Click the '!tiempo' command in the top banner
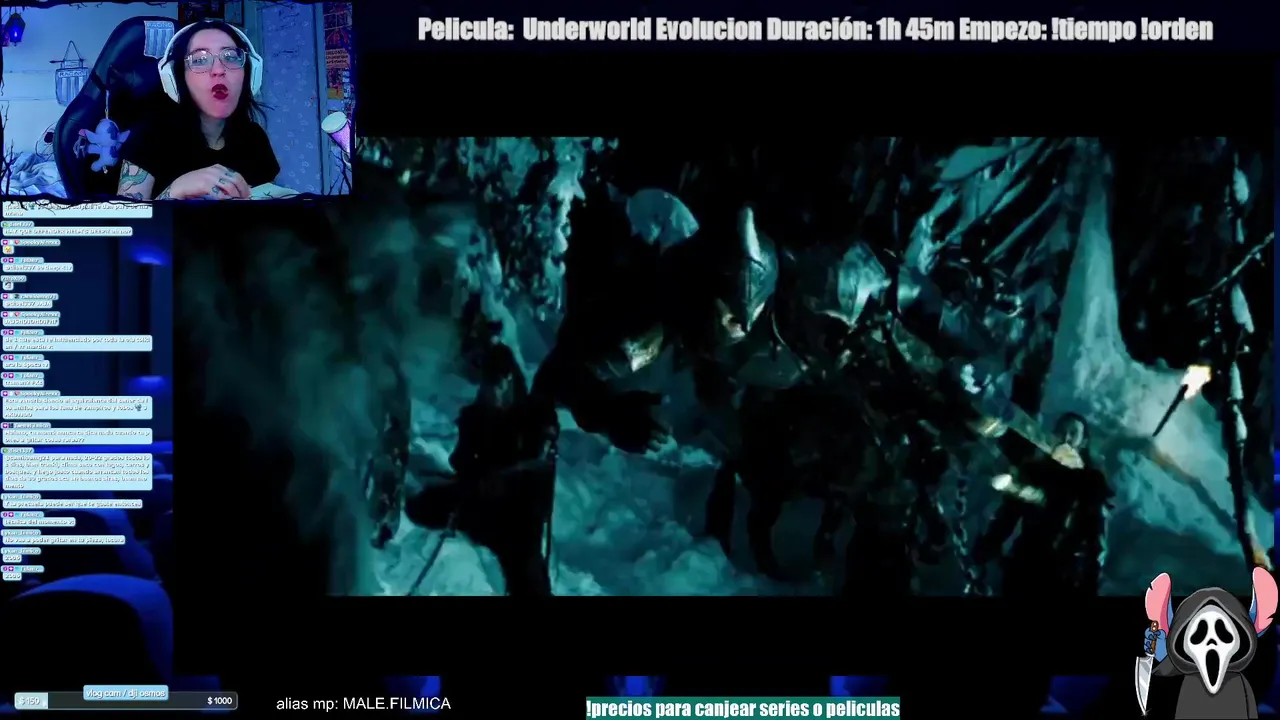 1092,30
